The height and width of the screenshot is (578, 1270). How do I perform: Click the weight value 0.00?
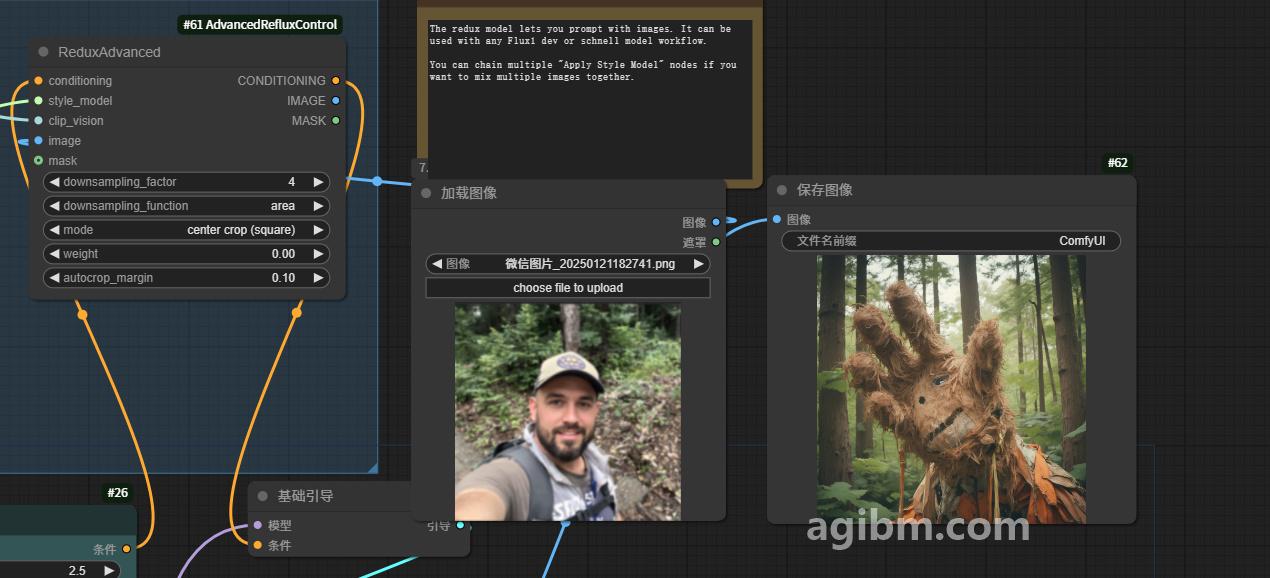click(x=283, y=254)
